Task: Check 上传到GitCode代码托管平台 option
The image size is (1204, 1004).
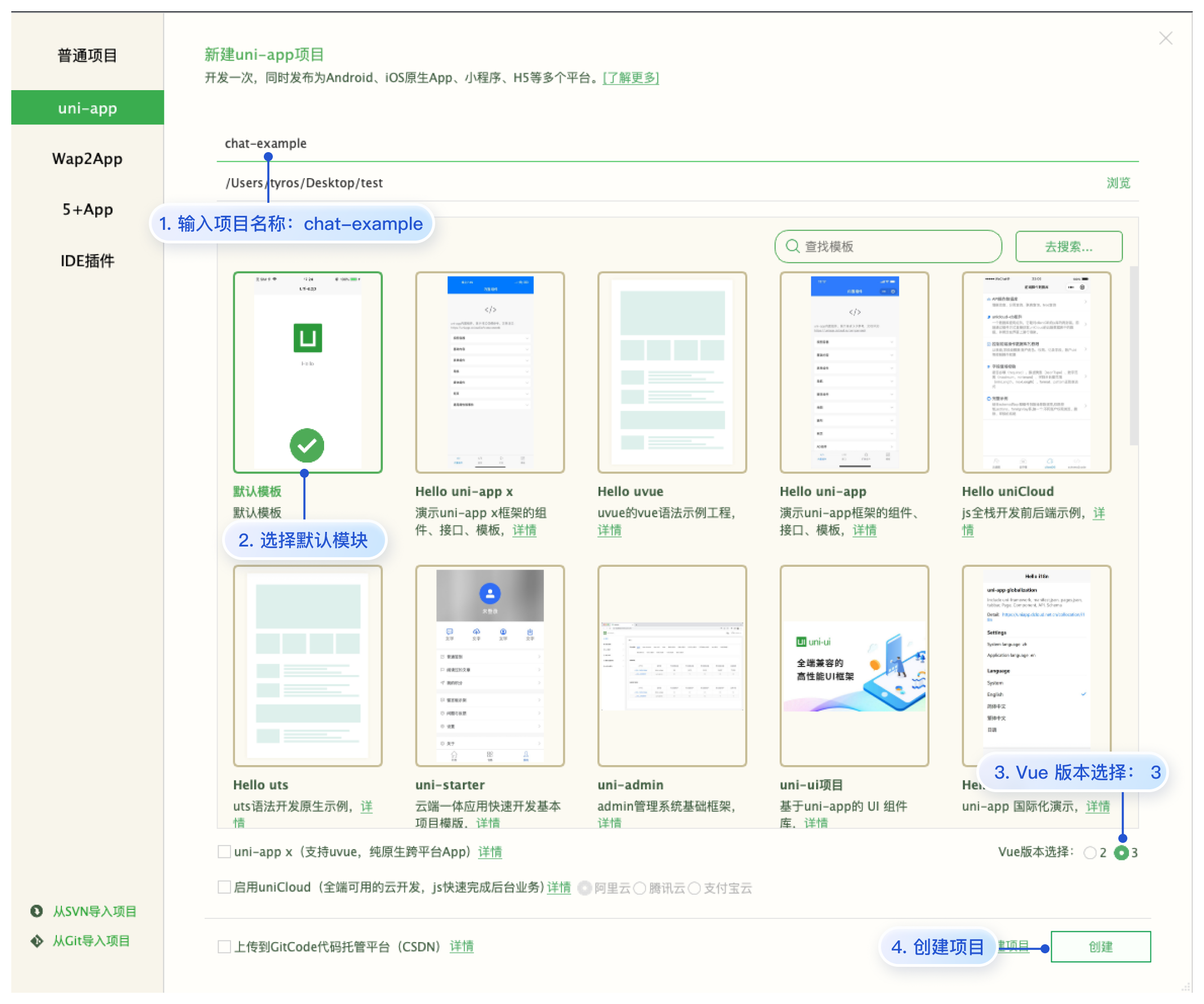Action: click(x=224, y=946)
